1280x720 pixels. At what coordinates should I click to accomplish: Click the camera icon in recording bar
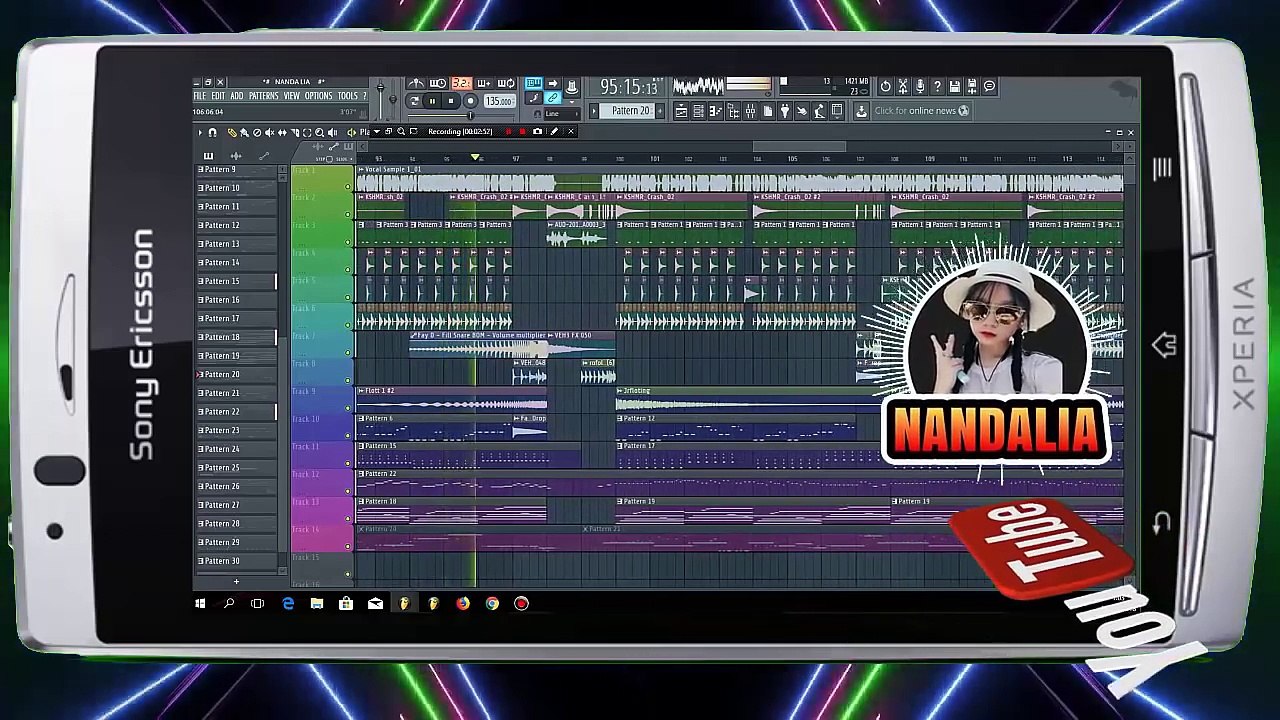537,132
